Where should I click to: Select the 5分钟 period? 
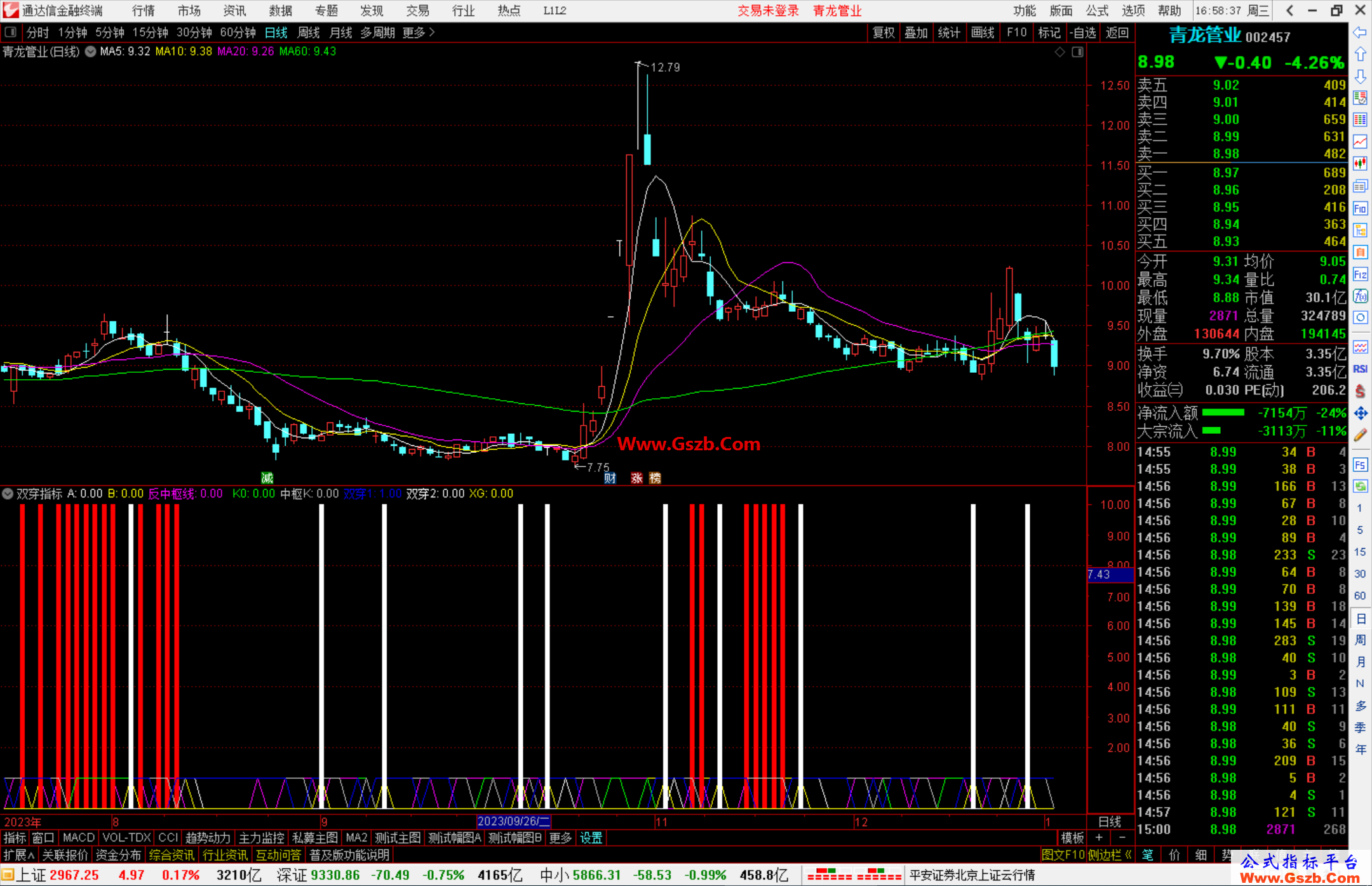(x=110, y=32)
